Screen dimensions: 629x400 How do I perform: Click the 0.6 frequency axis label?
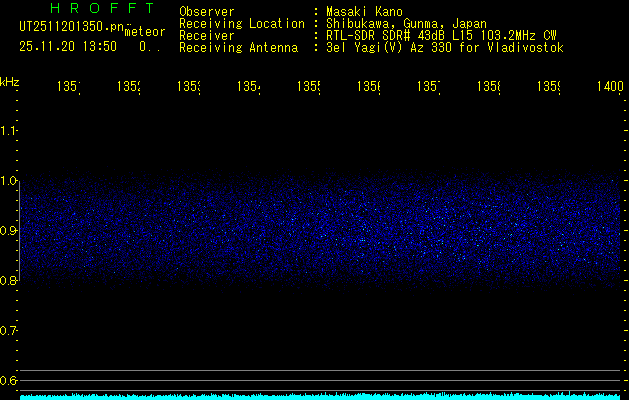click(9, 380)
